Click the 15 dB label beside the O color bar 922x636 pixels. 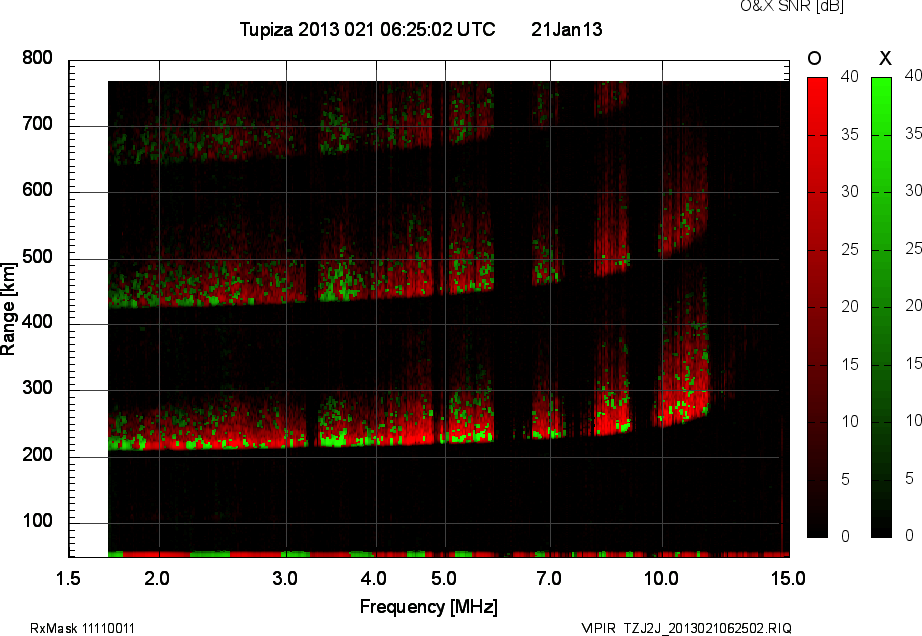(850, 364)
